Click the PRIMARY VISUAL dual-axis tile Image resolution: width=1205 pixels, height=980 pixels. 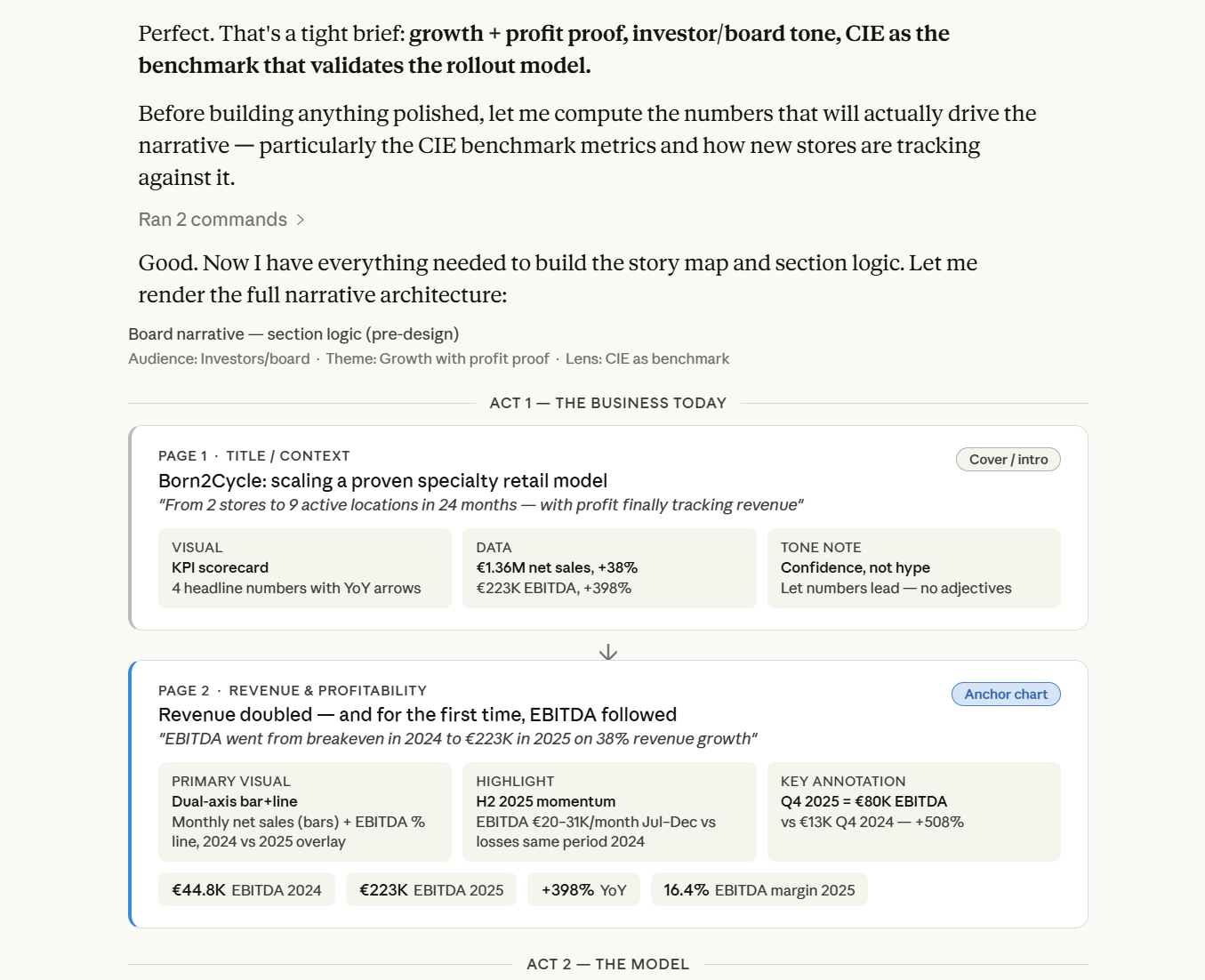(x=305, y=812)
